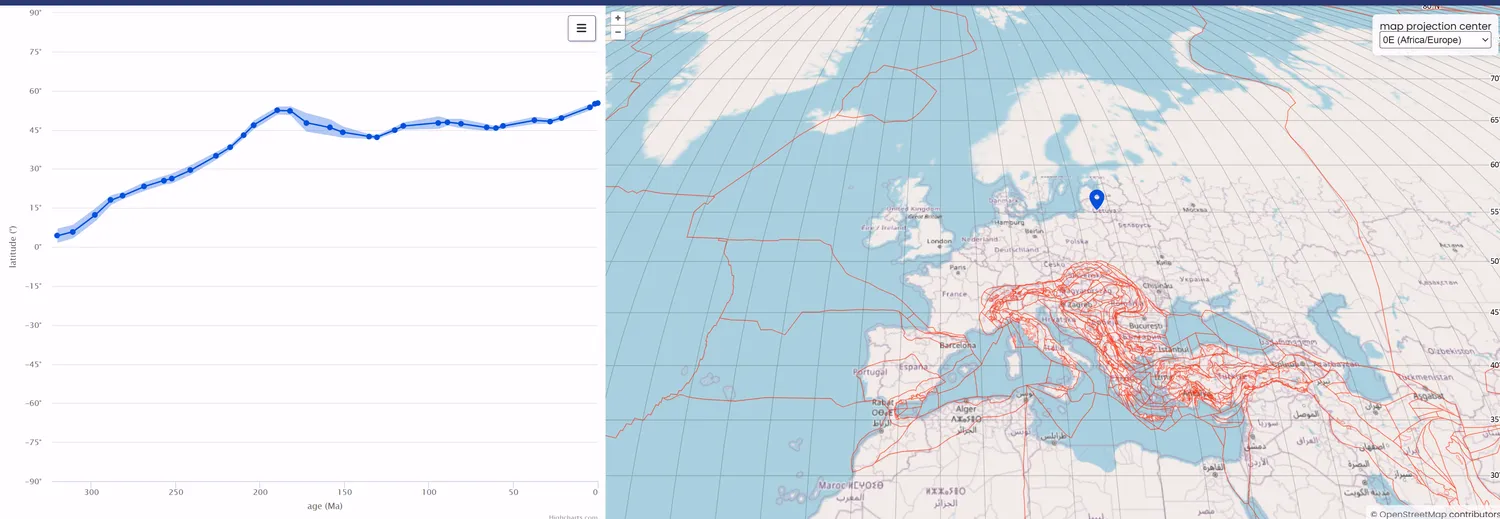Open the Highcharts.com credit link
Screen dimensions: 1500x519
pos(573,516)
